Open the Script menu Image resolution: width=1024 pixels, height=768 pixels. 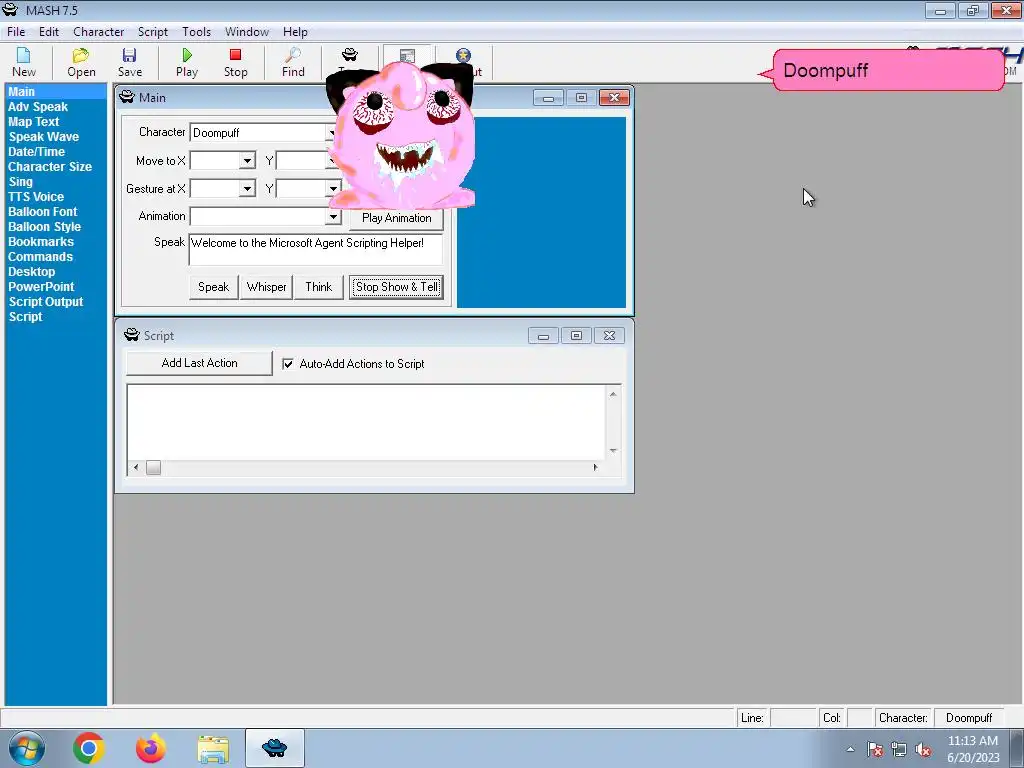click(x=153, y=31)
